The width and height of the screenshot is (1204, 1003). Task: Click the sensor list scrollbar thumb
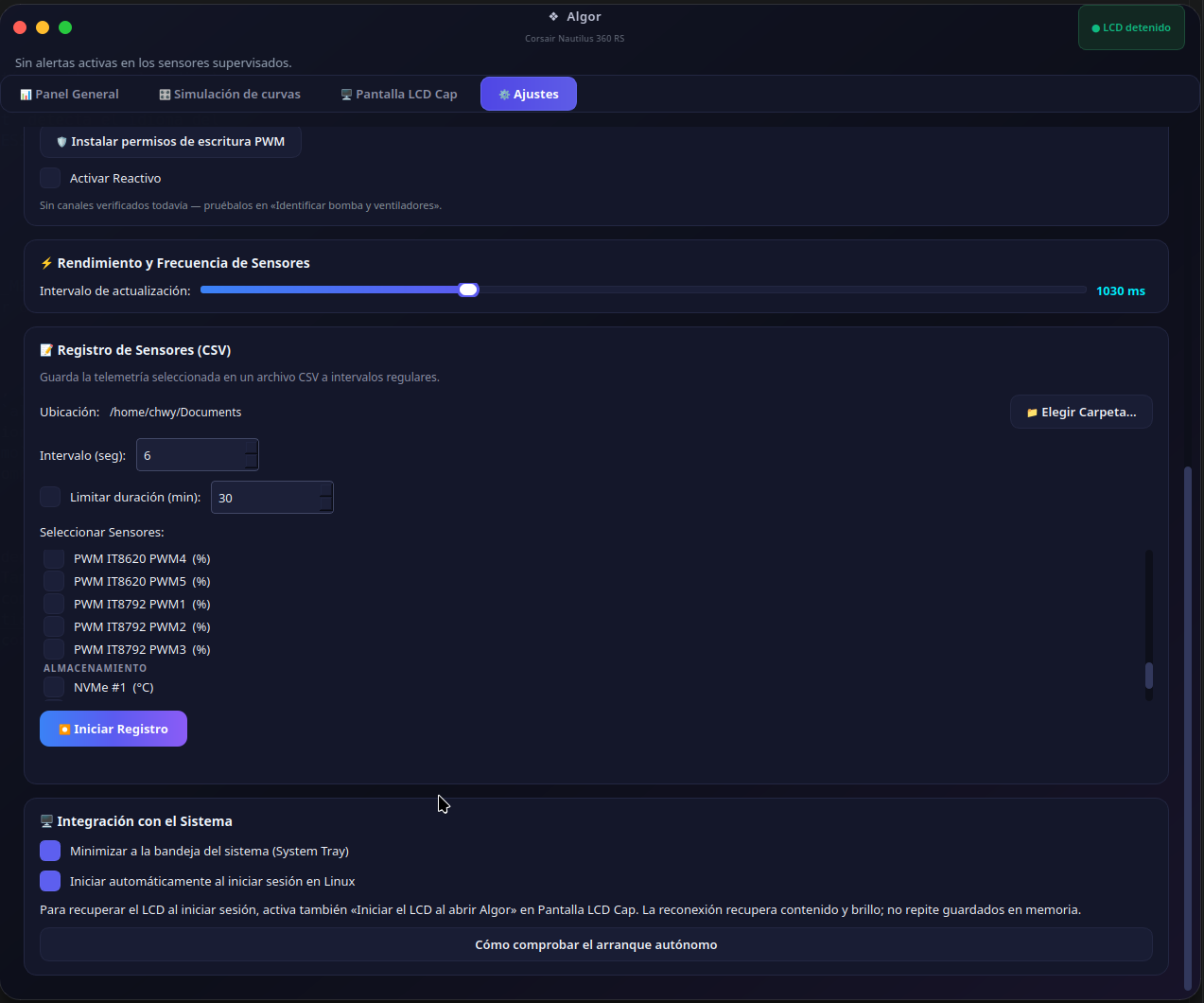(x=1149, y=675)
